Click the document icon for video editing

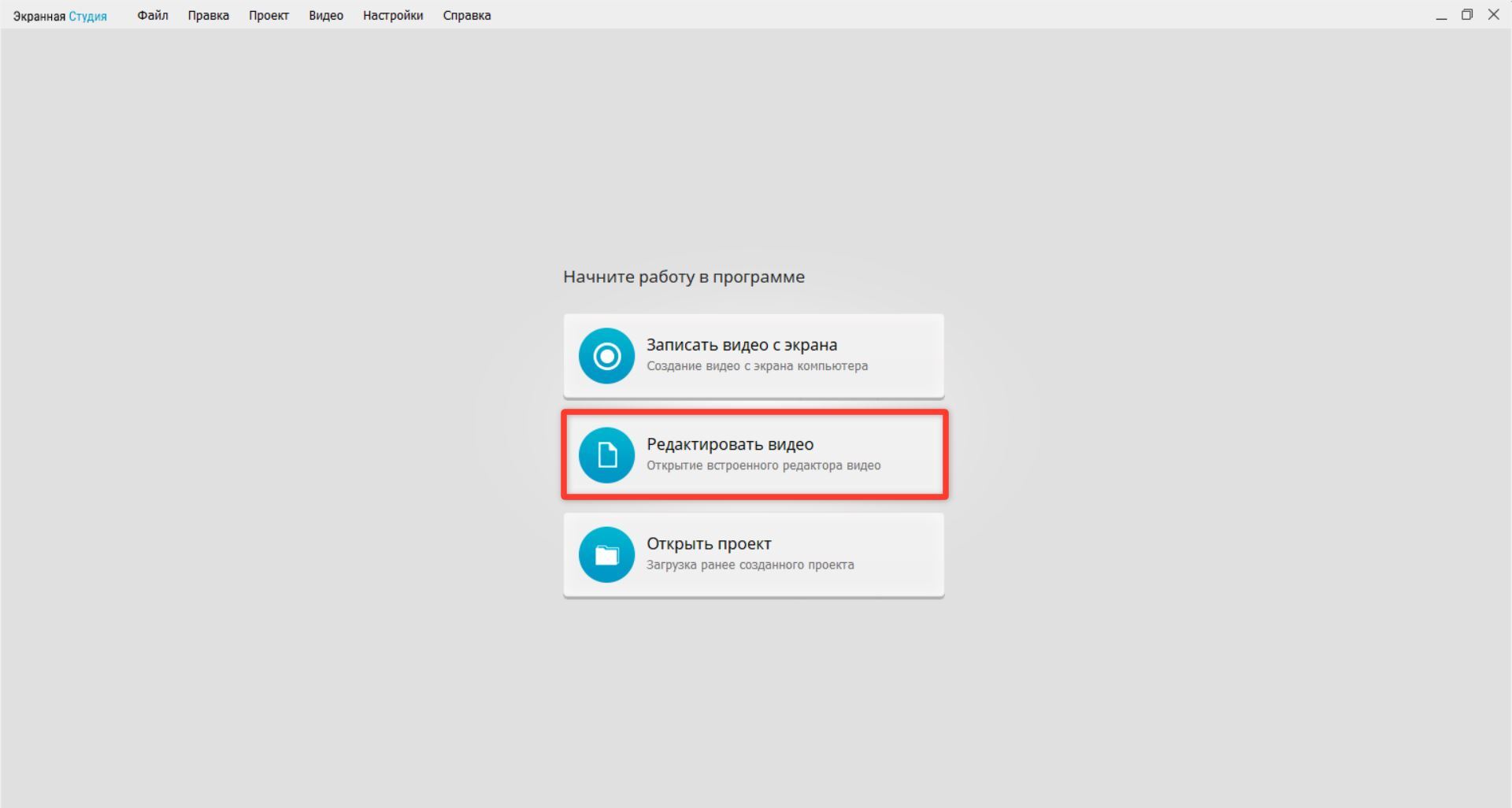[x=606, y=455]
